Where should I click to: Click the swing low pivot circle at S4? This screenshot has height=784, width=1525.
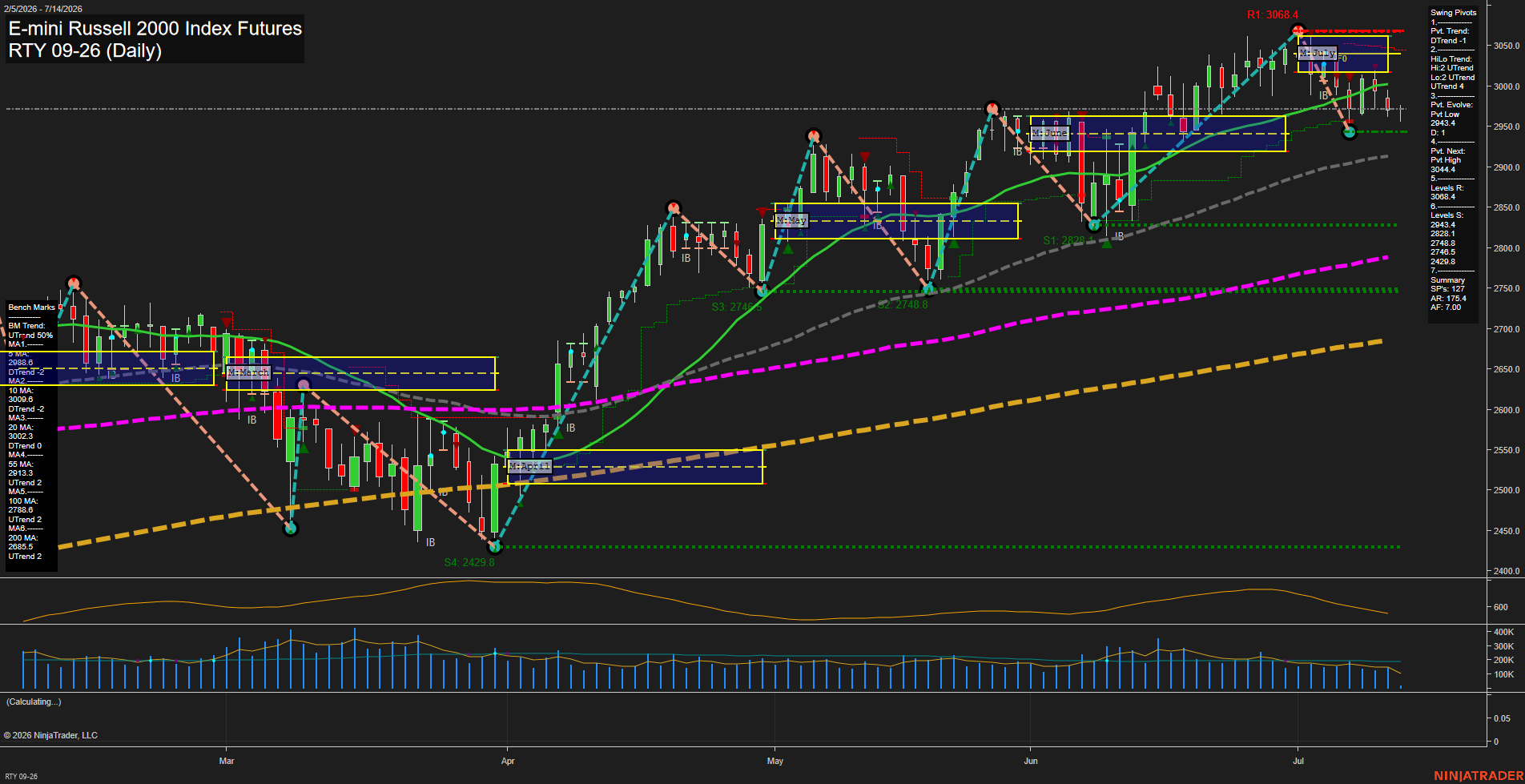pos(495,547)
